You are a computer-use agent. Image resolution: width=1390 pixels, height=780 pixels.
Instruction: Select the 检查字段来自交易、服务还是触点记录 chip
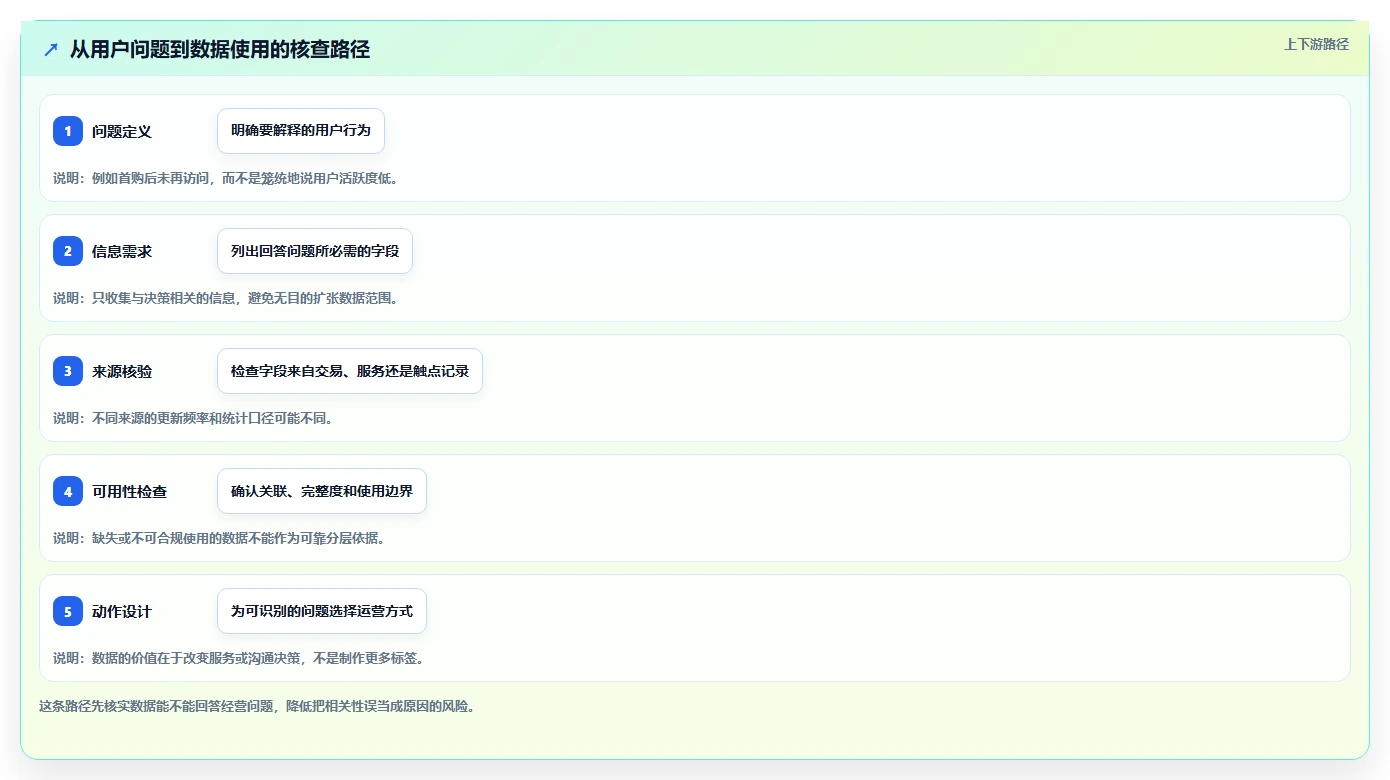(350, 371)
